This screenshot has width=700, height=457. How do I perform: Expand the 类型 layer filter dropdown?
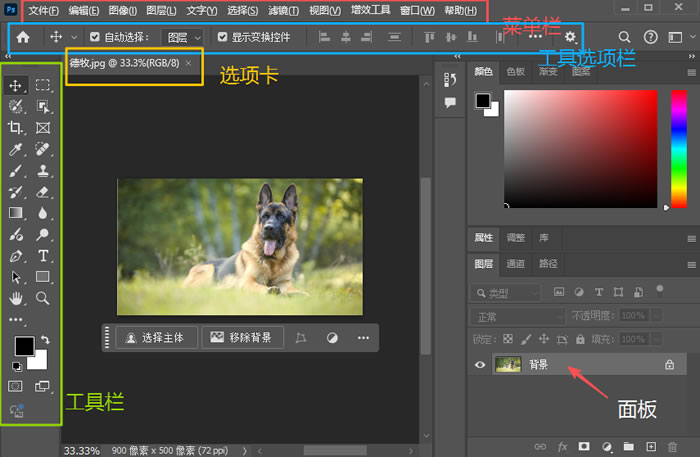(505, 292)
